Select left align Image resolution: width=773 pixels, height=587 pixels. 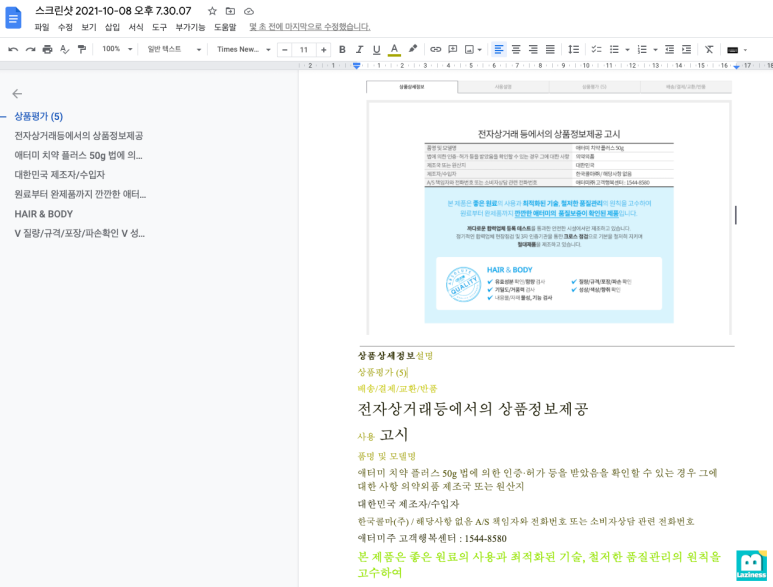[499, 49]
